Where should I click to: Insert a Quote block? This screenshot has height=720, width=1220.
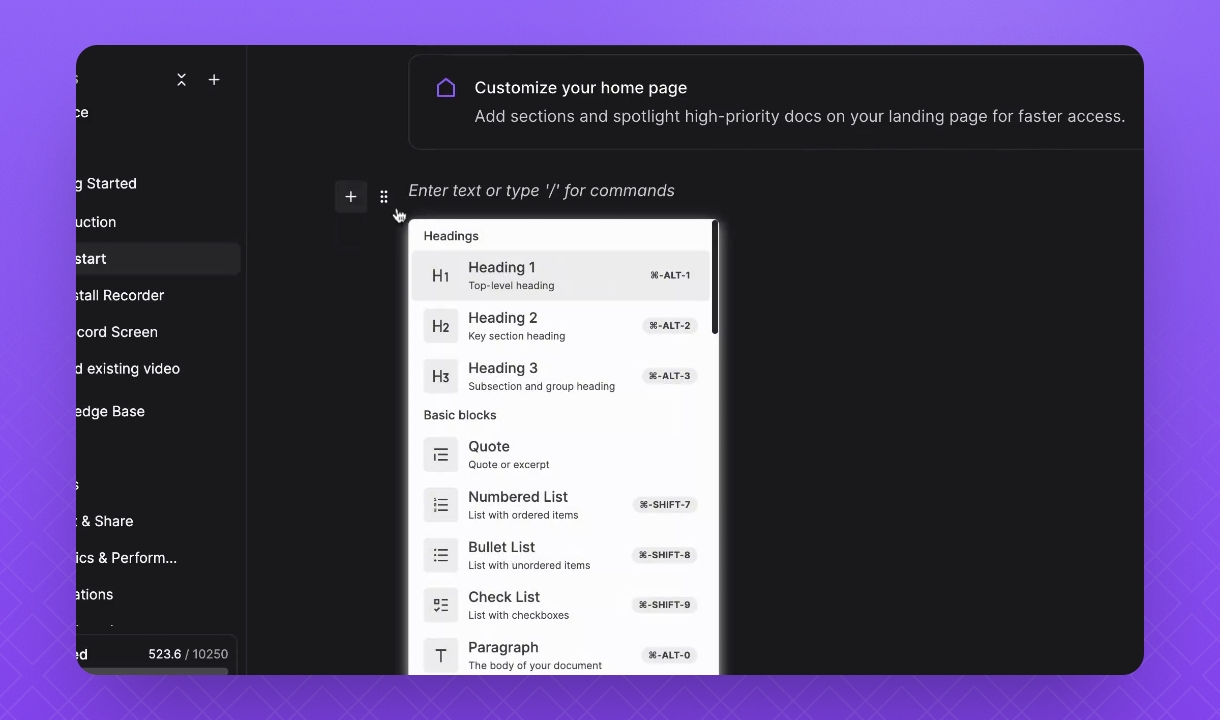coord(560,455)
